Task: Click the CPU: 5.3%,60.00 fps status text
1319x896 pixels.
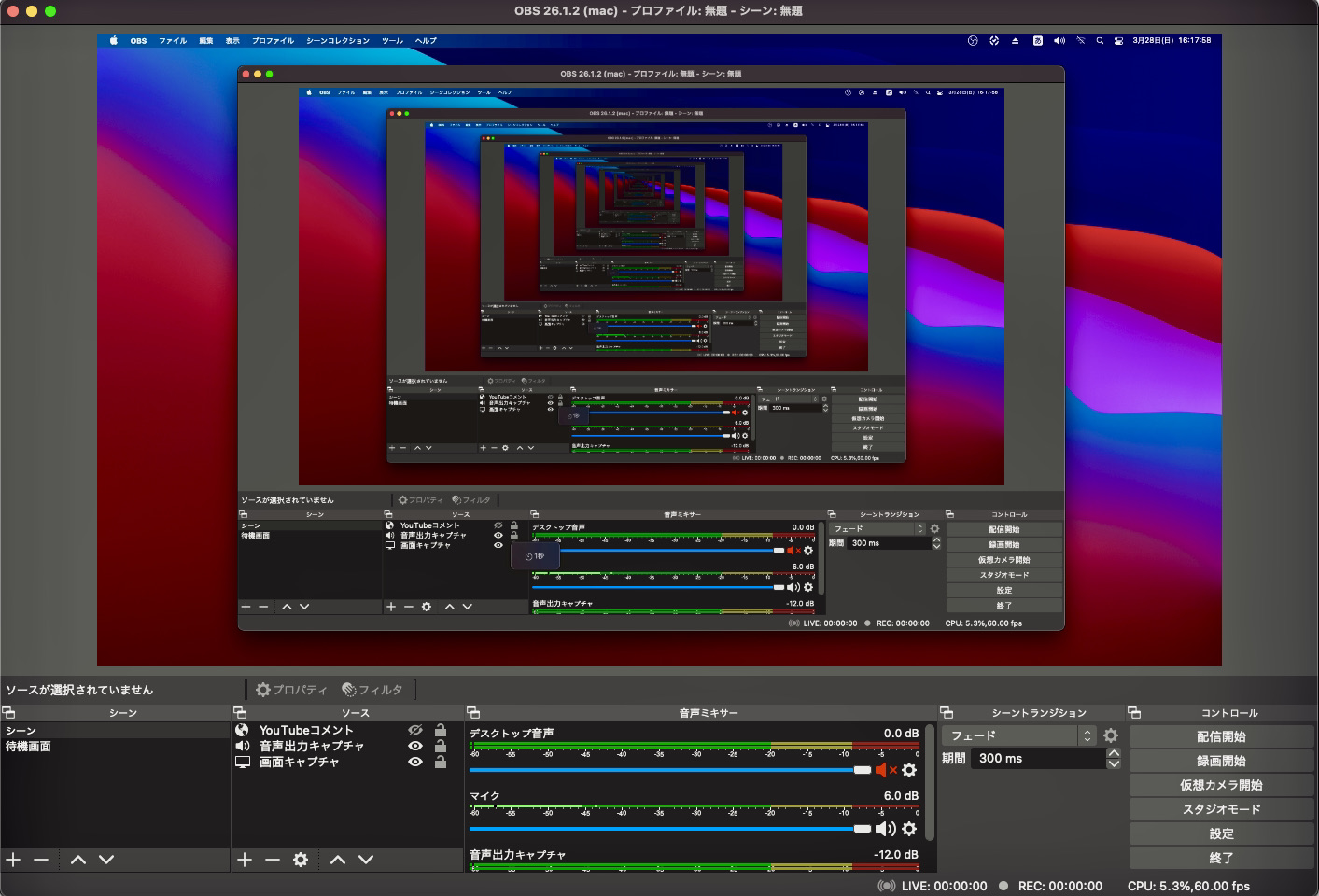Action: pyautogui.click(x=1188, y=886)
